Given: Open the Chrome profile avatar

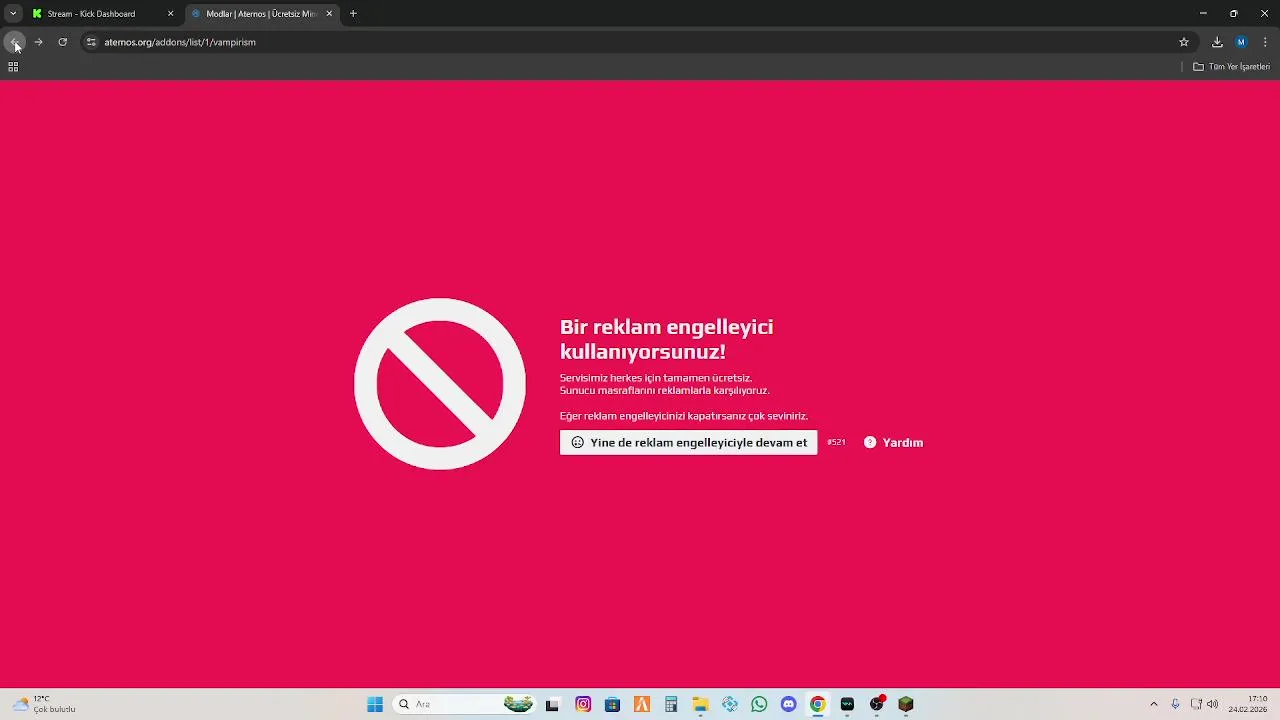Looking at the screenshot, I should pos(1241,42).
